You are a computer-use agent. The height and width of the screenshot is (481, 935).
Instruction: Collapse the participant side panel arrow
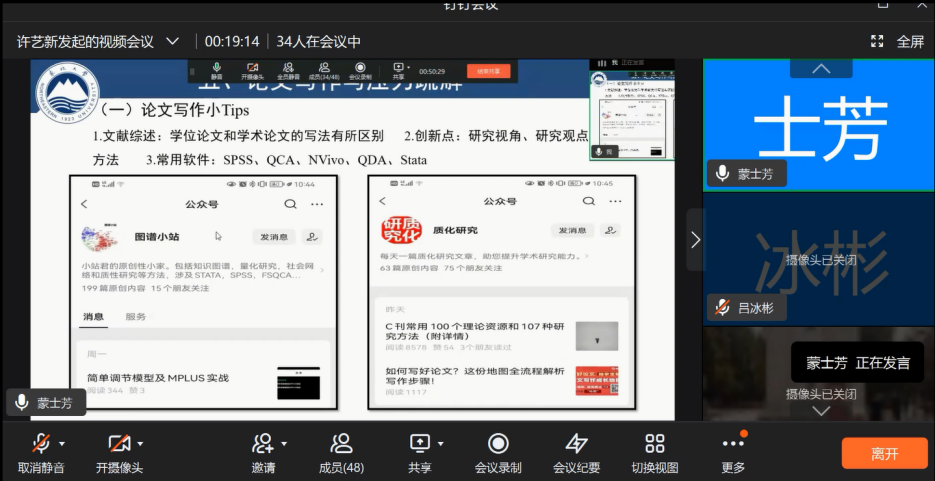pos(695,239)
